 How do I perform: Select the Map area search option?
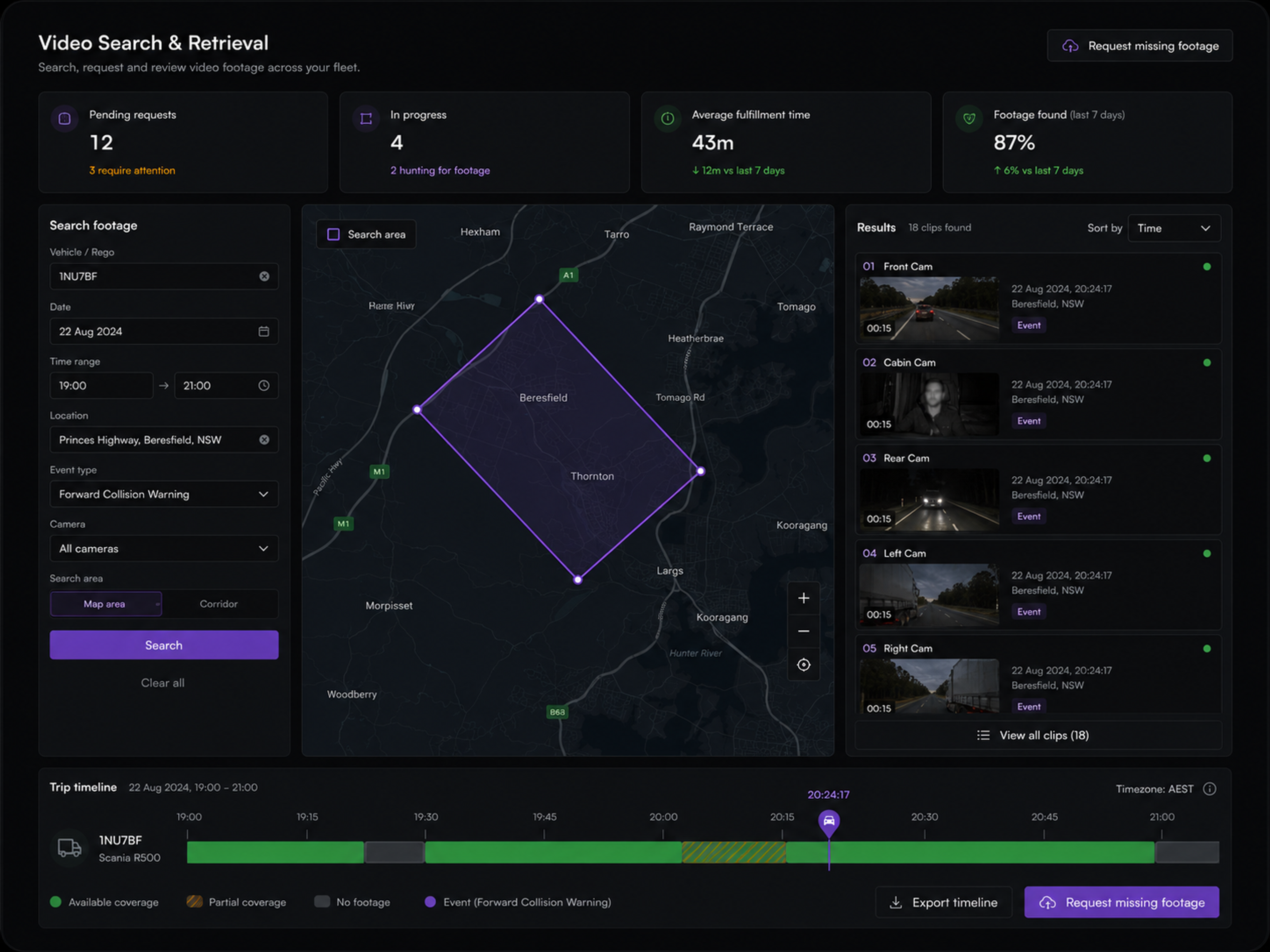click(106, 604)
